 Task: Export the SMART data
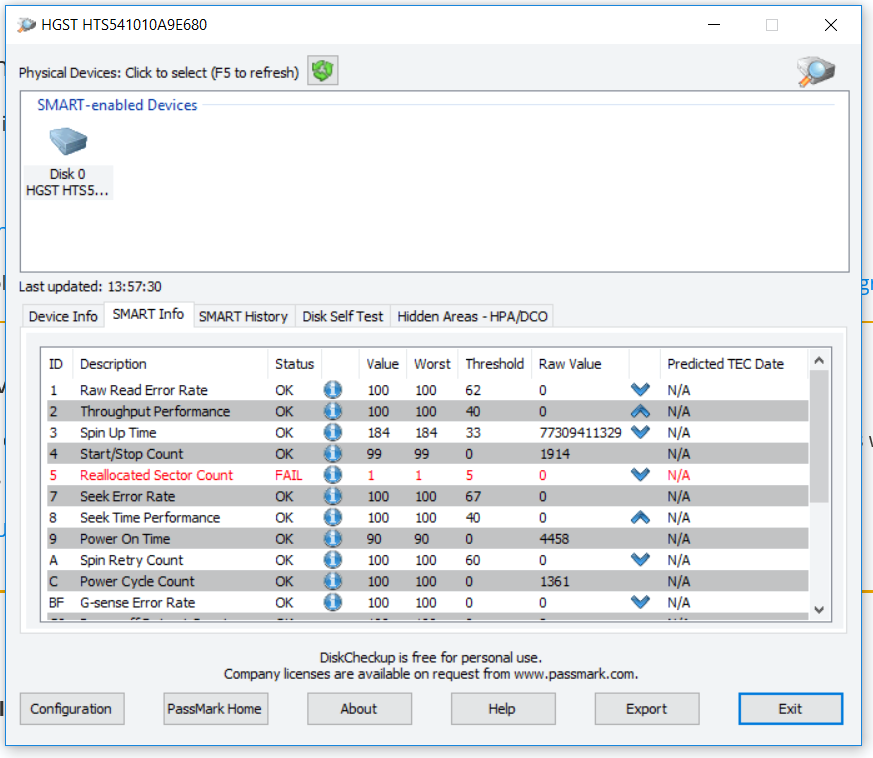point(646,708)
